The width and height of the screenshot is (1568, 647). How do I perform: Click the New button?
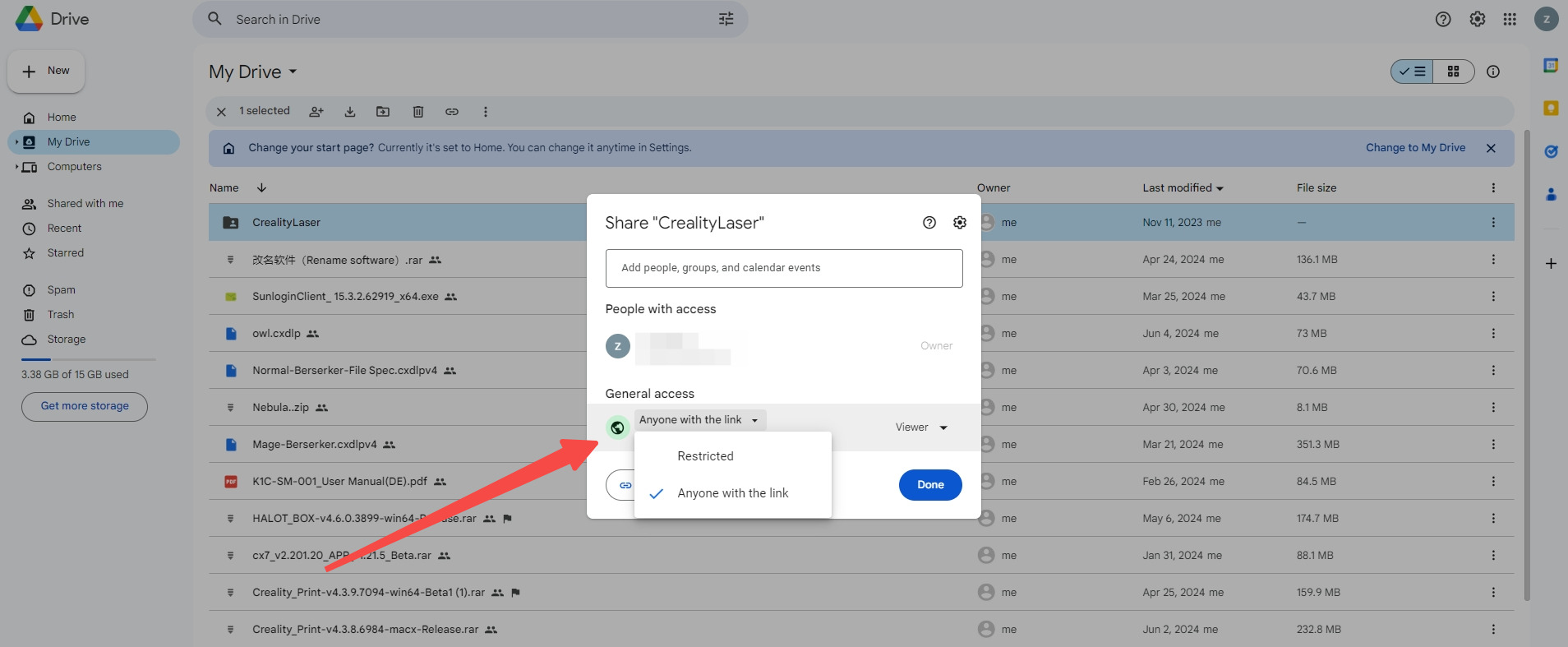coord(46,72)
